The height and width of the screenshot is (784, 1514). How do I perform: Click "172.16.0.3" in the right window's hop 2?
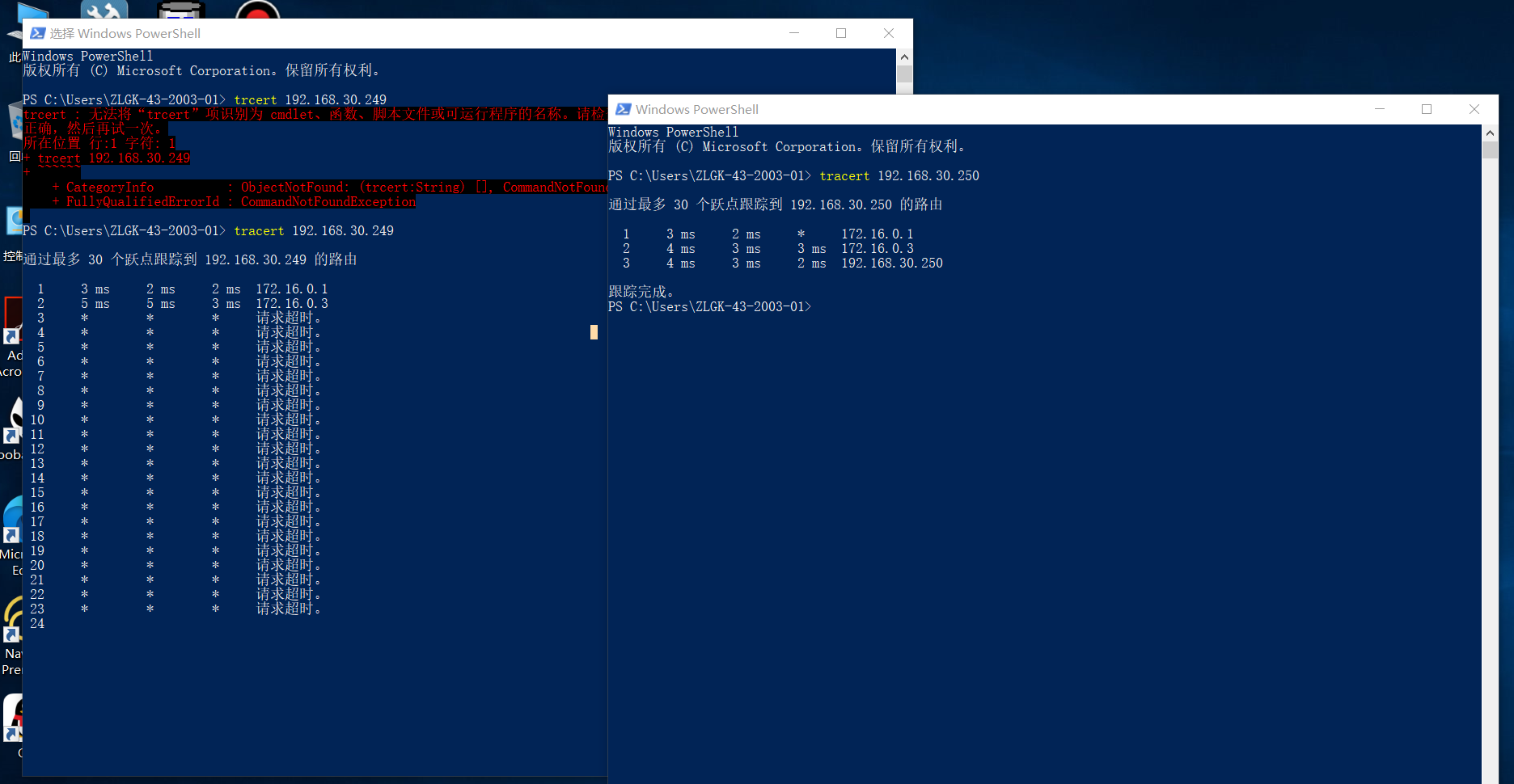click(878, 249)
